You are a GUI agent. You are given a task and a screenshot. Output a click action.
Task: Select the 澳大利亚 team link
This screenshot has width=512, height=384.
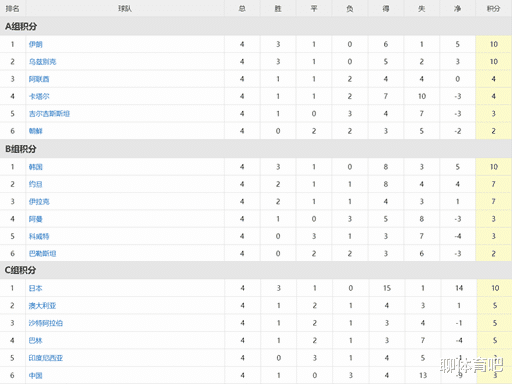point(42,306)
